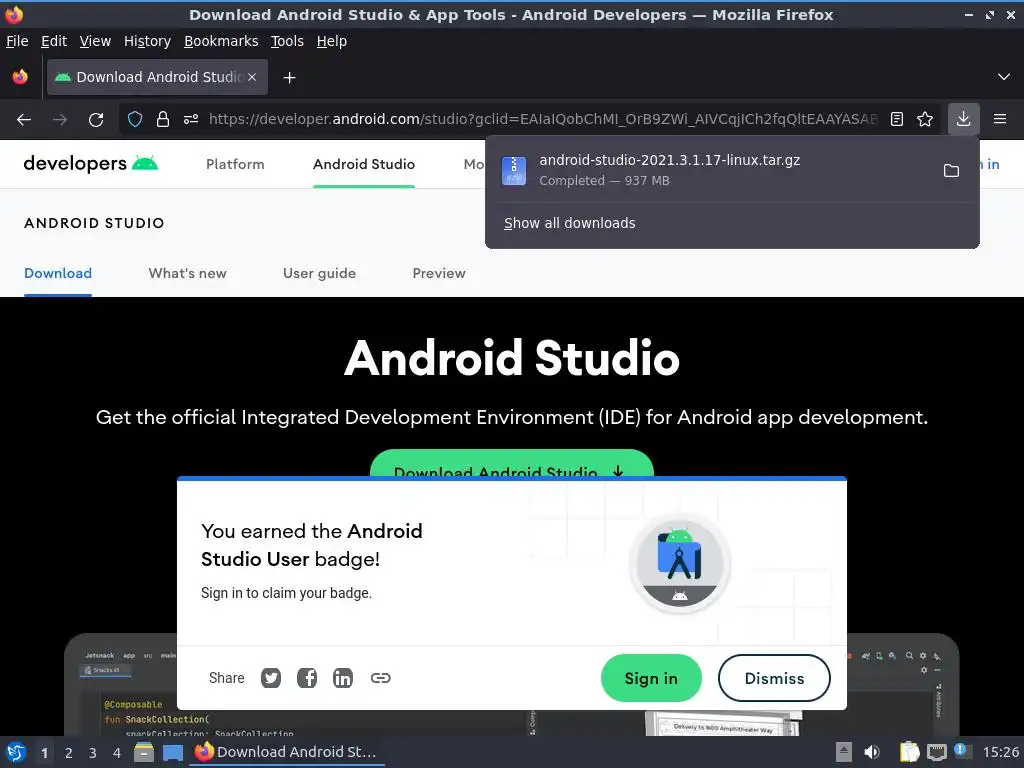
Task: Open the View menu
Action: tap(95, 41)
